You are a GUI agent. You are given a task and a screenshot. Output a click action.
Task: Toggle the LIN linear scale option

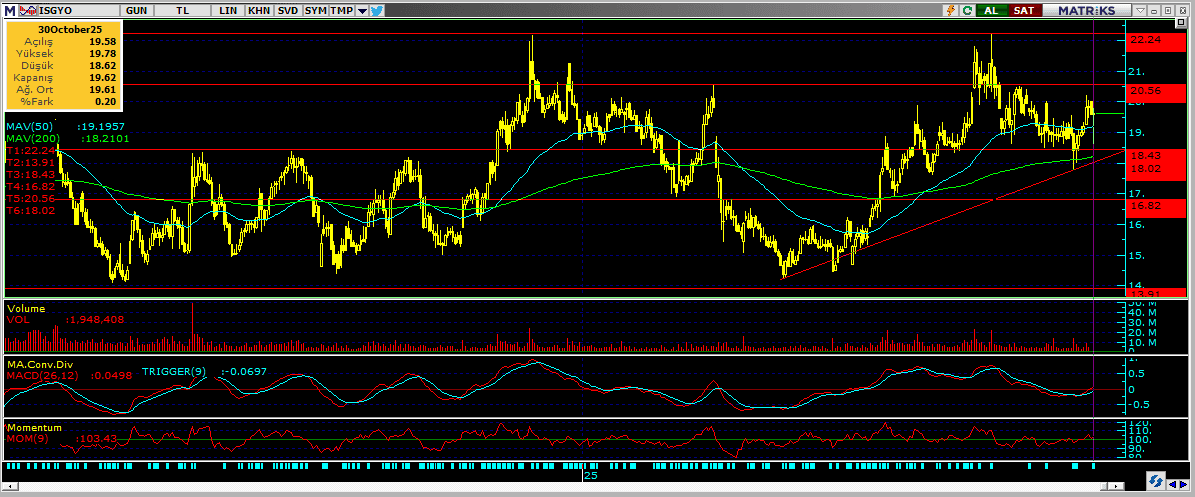tap(228, 10)
